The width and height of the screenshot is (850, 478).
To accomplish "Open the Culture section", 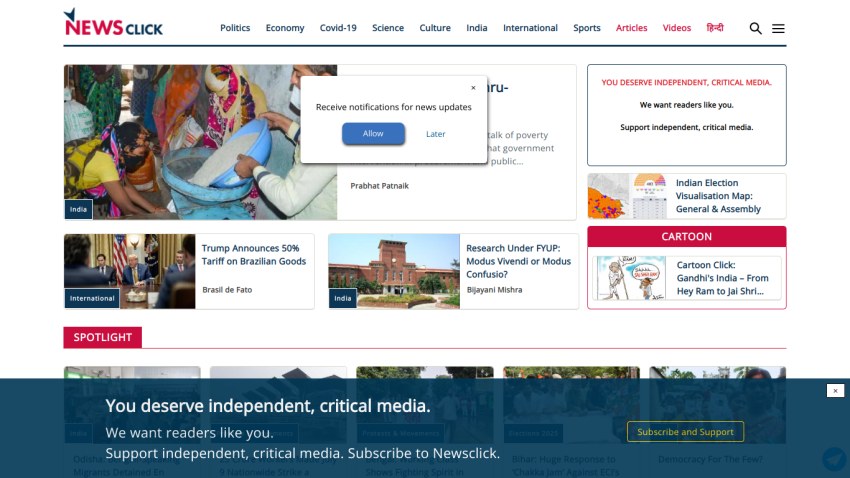I will pos(435,28).
